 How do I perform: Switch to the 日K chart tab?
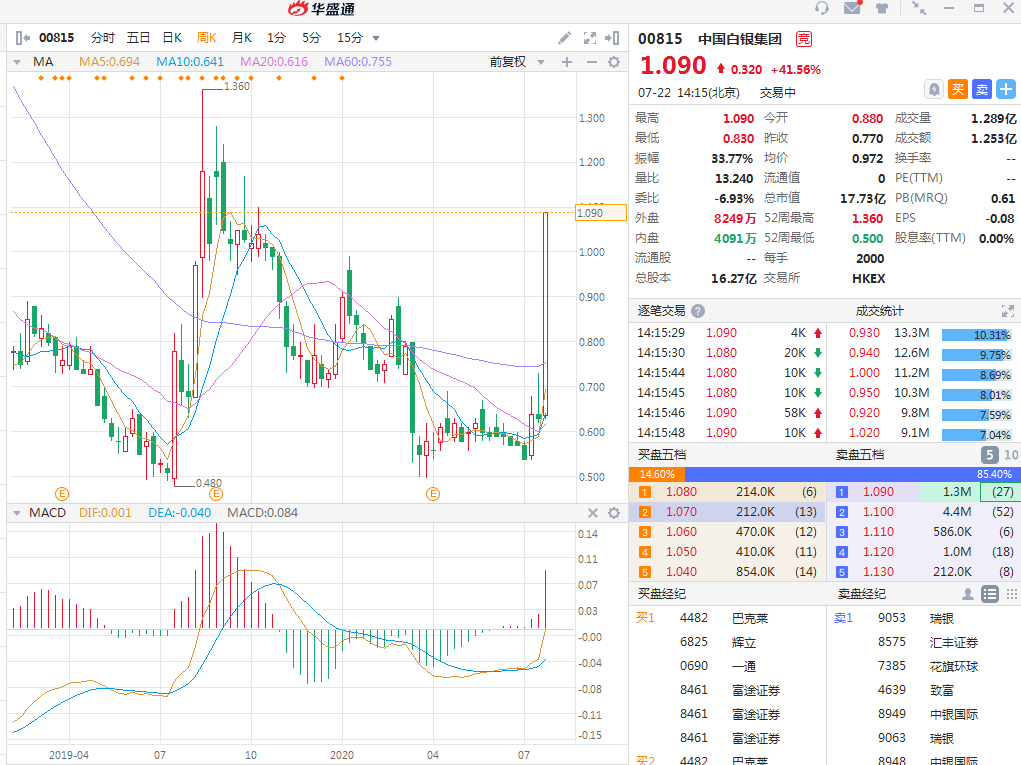(172, 38)
